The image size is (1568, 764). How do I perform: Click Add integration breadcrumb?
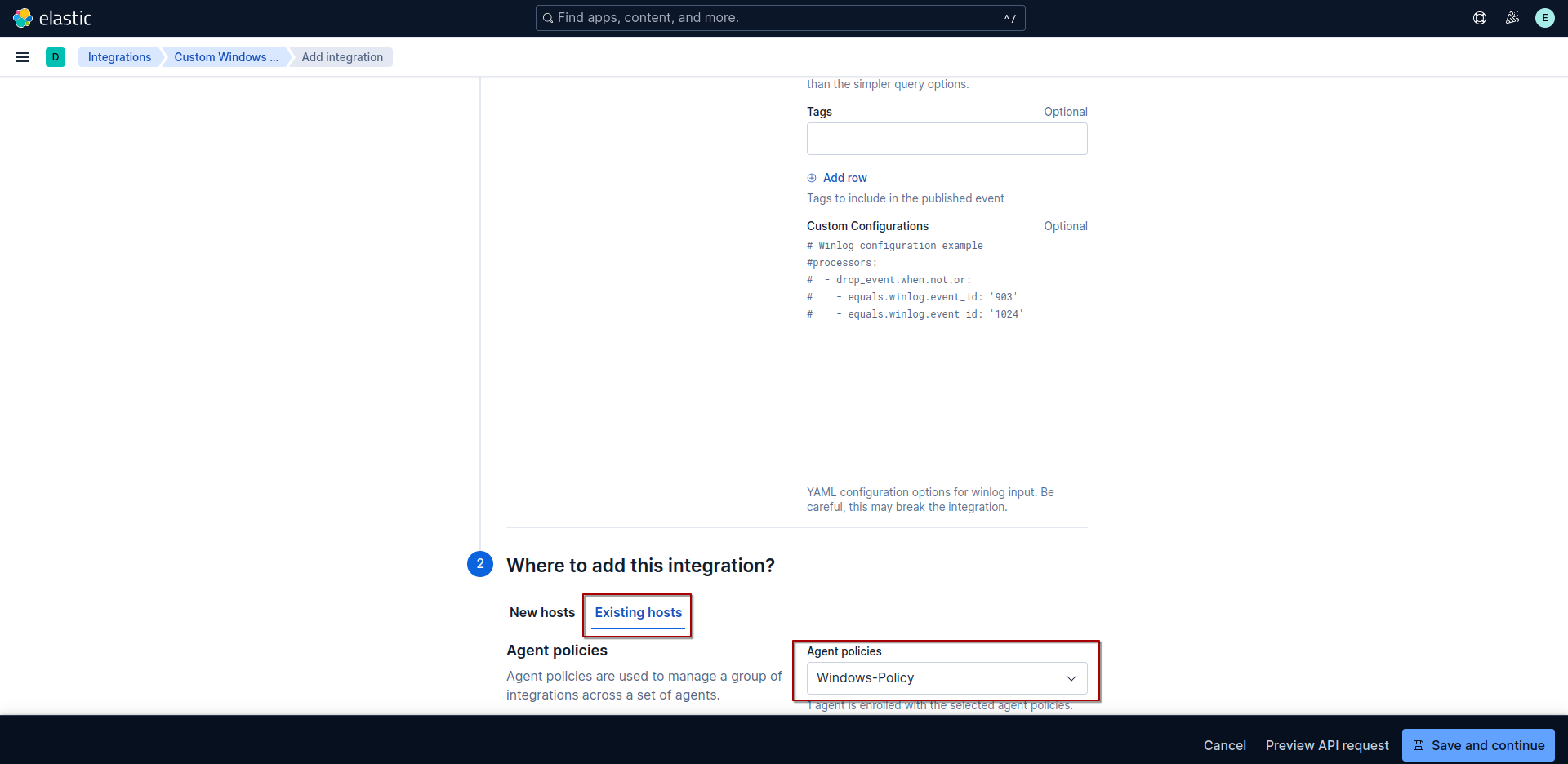tap(342, 57)
